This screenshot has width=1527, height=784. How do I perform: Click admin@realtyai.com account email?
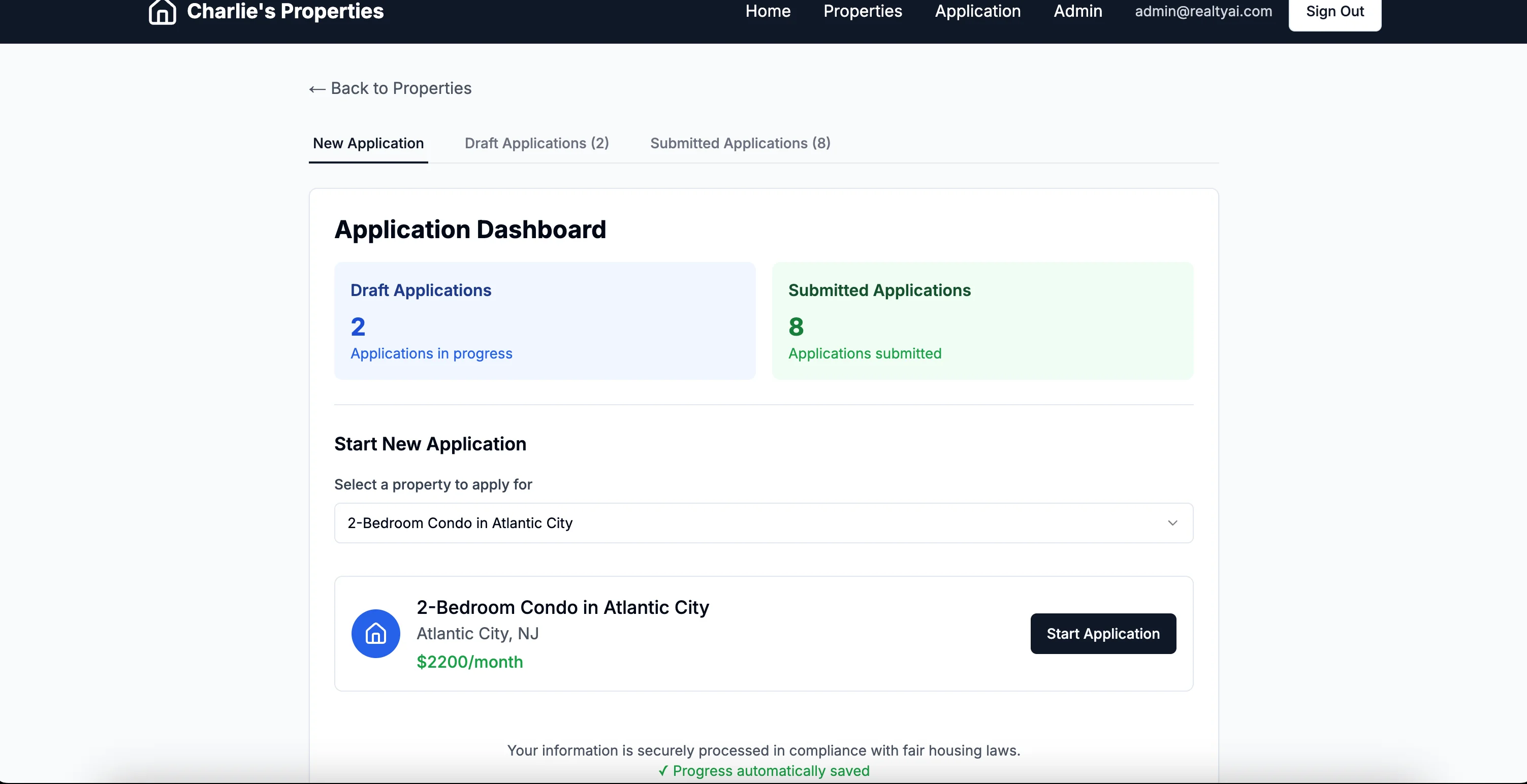1203,11
